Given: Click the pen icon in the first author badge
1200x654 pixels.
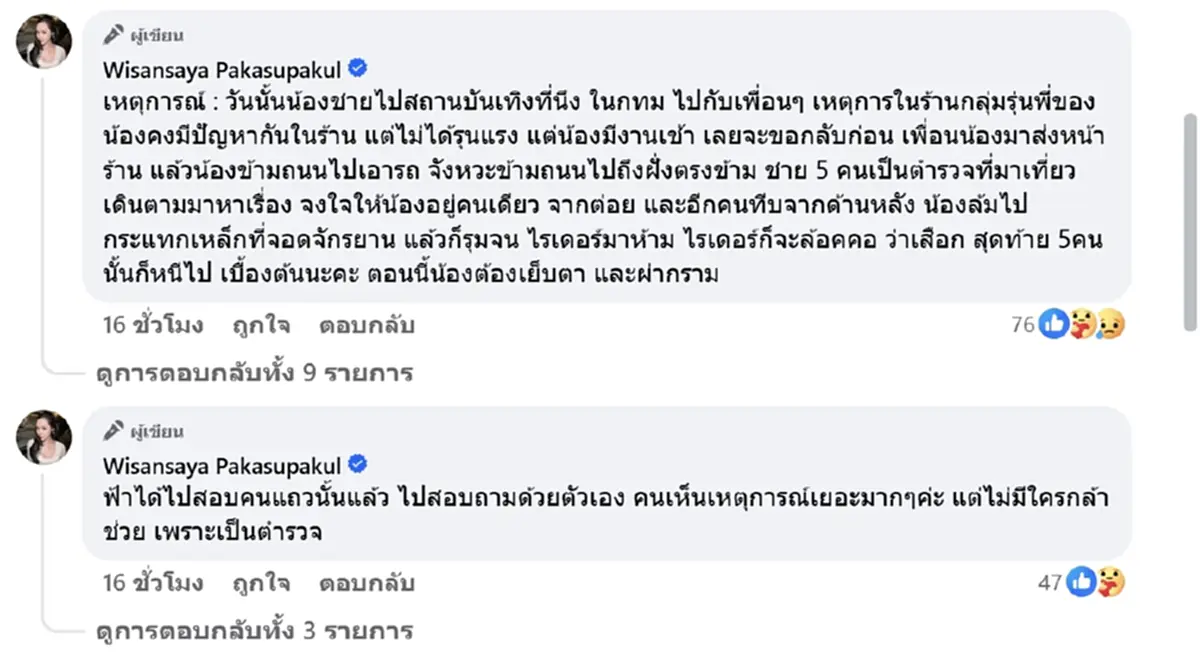Looking at the screenshot, I should [113, 33].
